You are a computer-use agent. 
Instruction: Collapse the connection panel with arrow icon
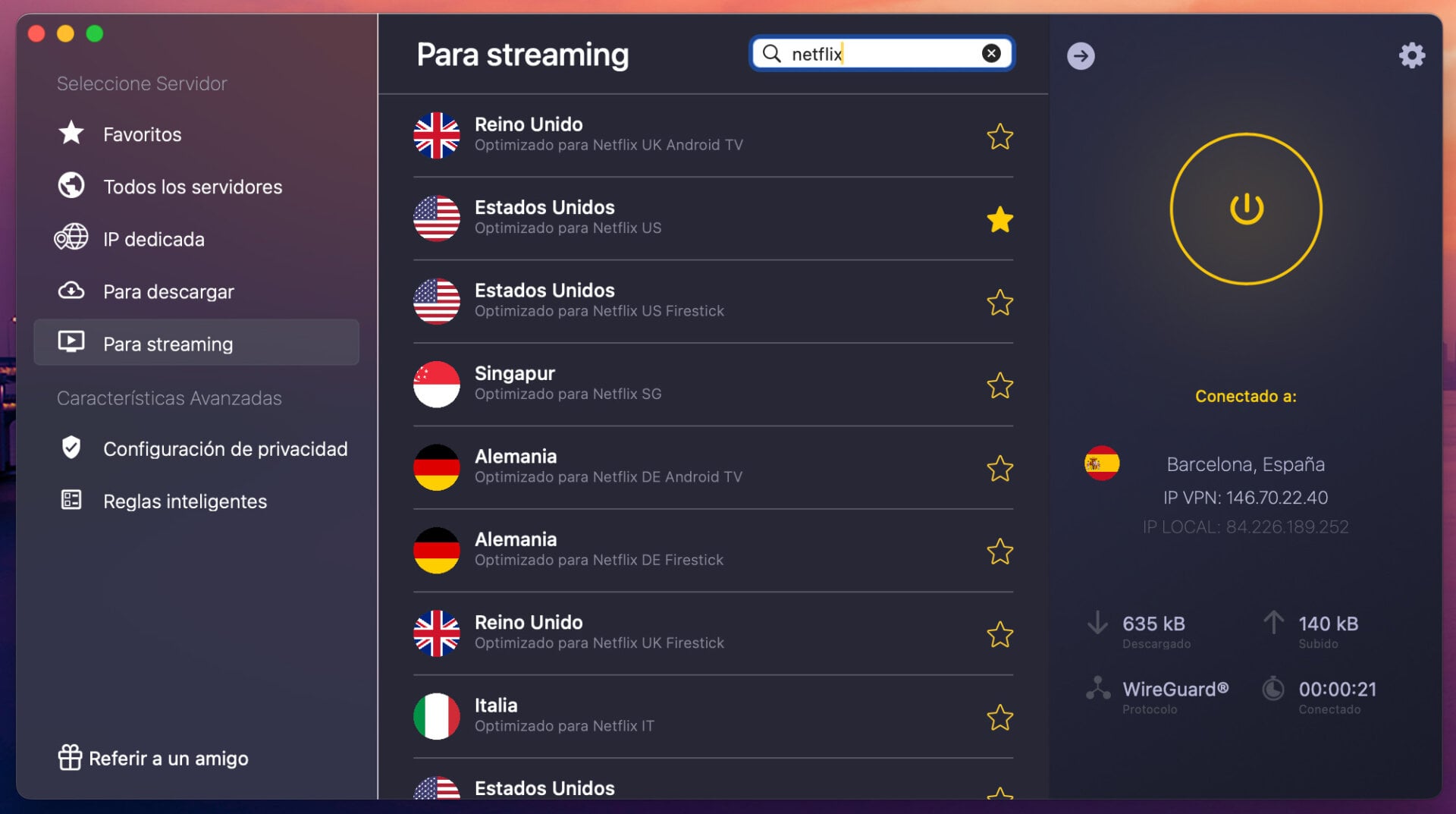pos(1081,55)
